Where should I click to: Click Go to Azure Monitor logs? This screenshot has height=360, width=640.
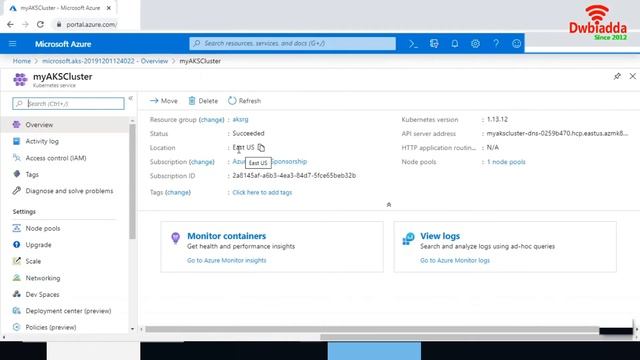pyautogui.click(x=455, y=260)
